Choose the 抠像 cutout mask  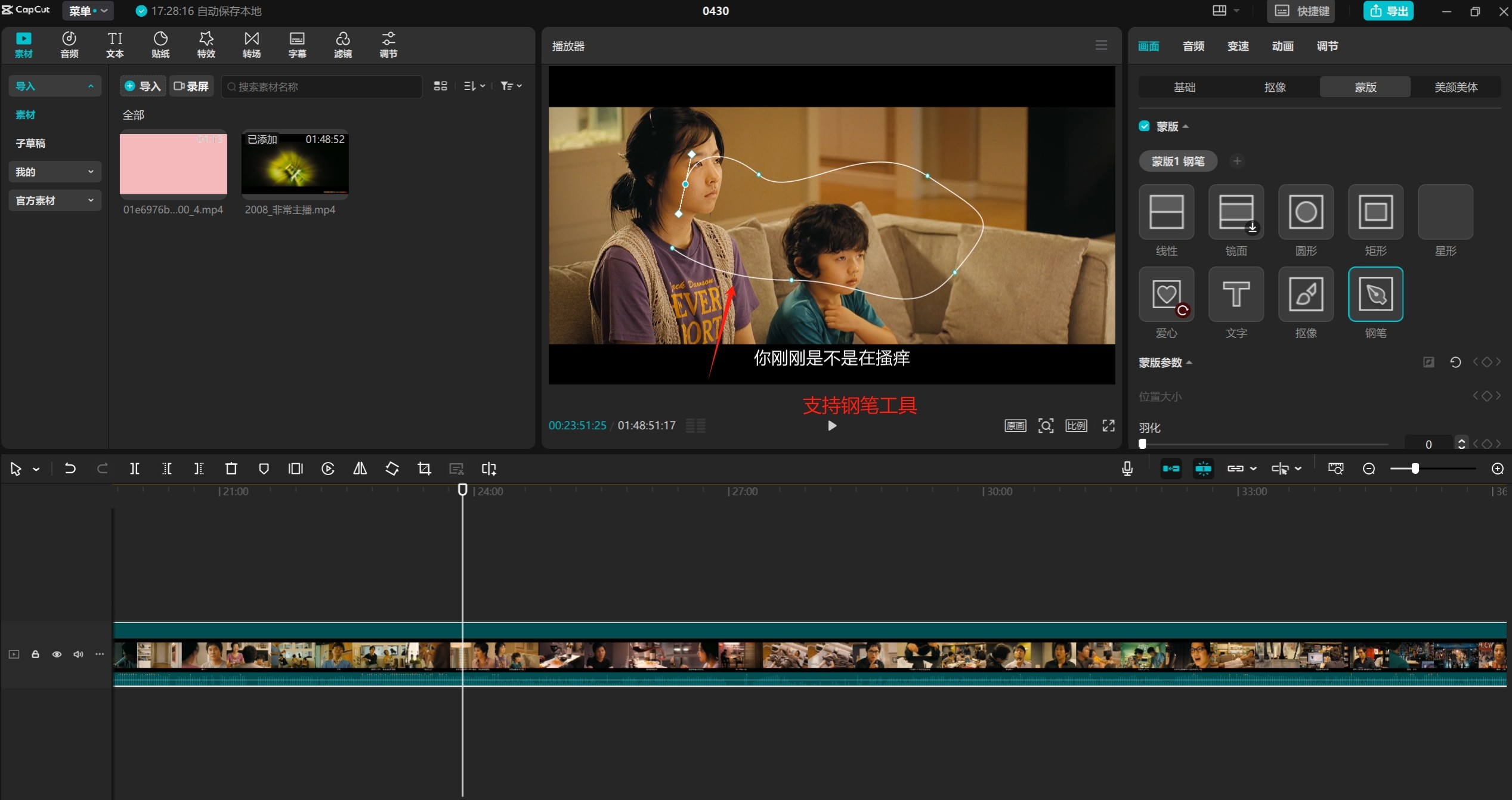pos(1306,294)
